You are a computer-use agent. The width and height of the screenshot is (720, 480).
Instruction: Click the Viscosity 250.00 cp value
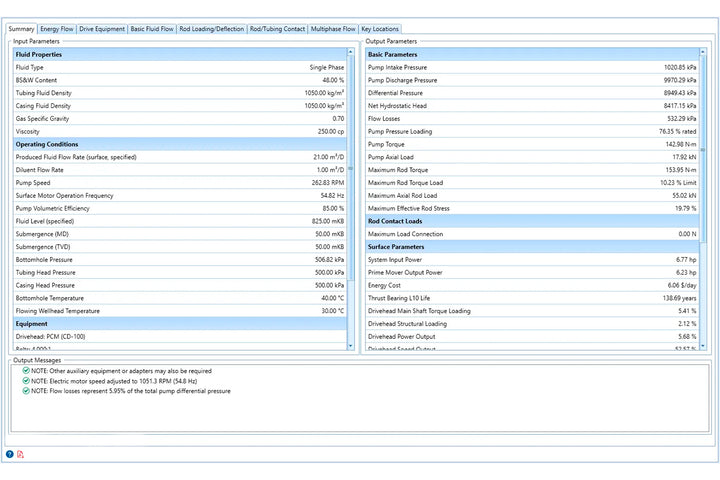[331, 131]
